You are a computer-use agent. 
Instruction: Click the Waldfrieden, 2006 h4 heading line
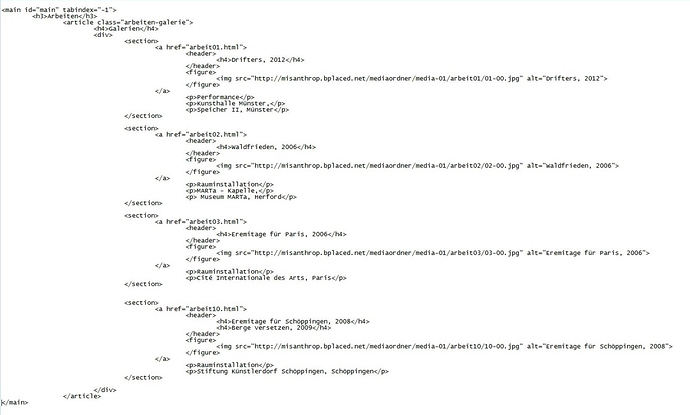tap(266, 147)
